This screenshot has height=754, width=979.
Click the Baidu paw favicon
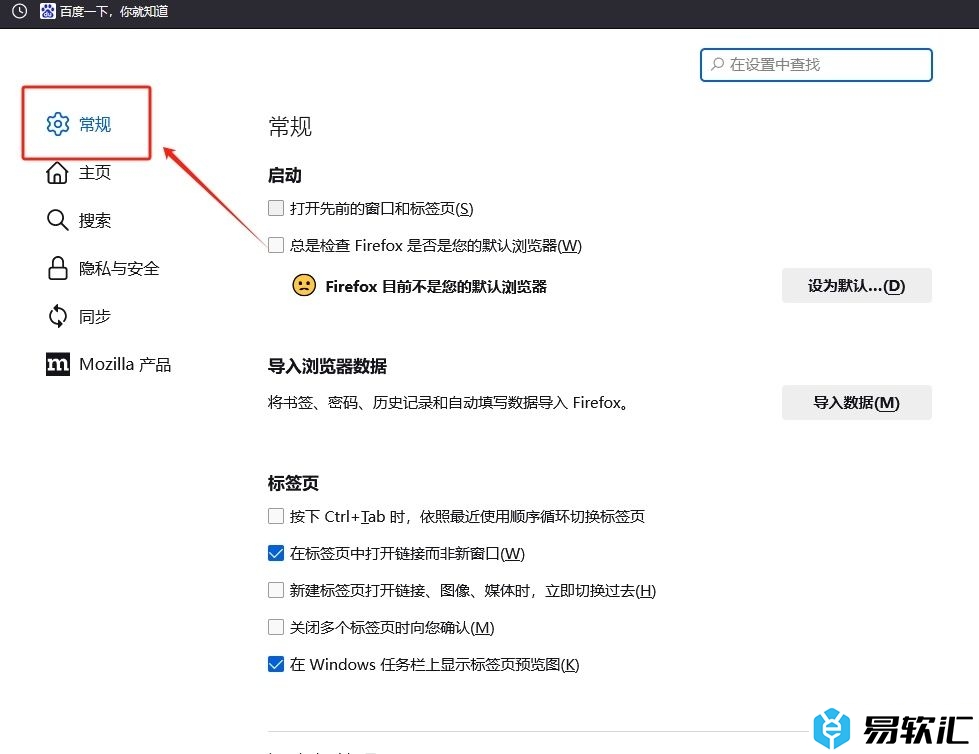coord(47,11)
